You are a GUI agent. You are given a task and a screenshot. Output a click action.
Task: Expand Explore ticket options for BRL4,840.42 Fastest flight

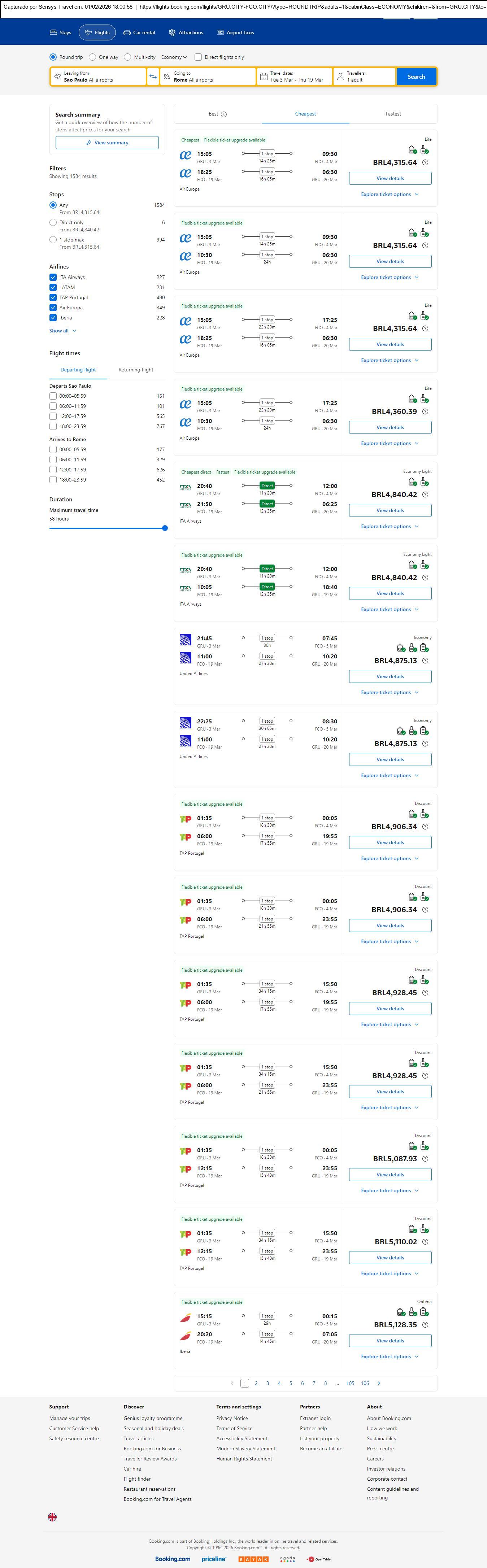coord(390,527)
